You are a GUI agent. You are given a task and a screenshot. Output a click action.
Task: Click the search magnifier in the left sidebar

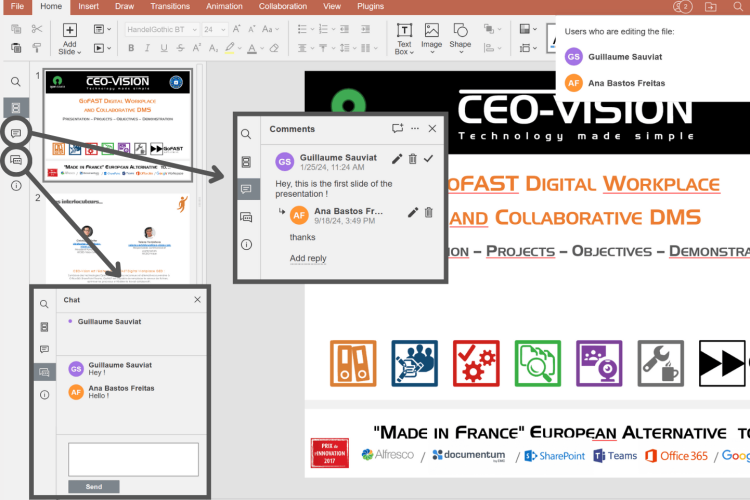(x=16, y=82)
